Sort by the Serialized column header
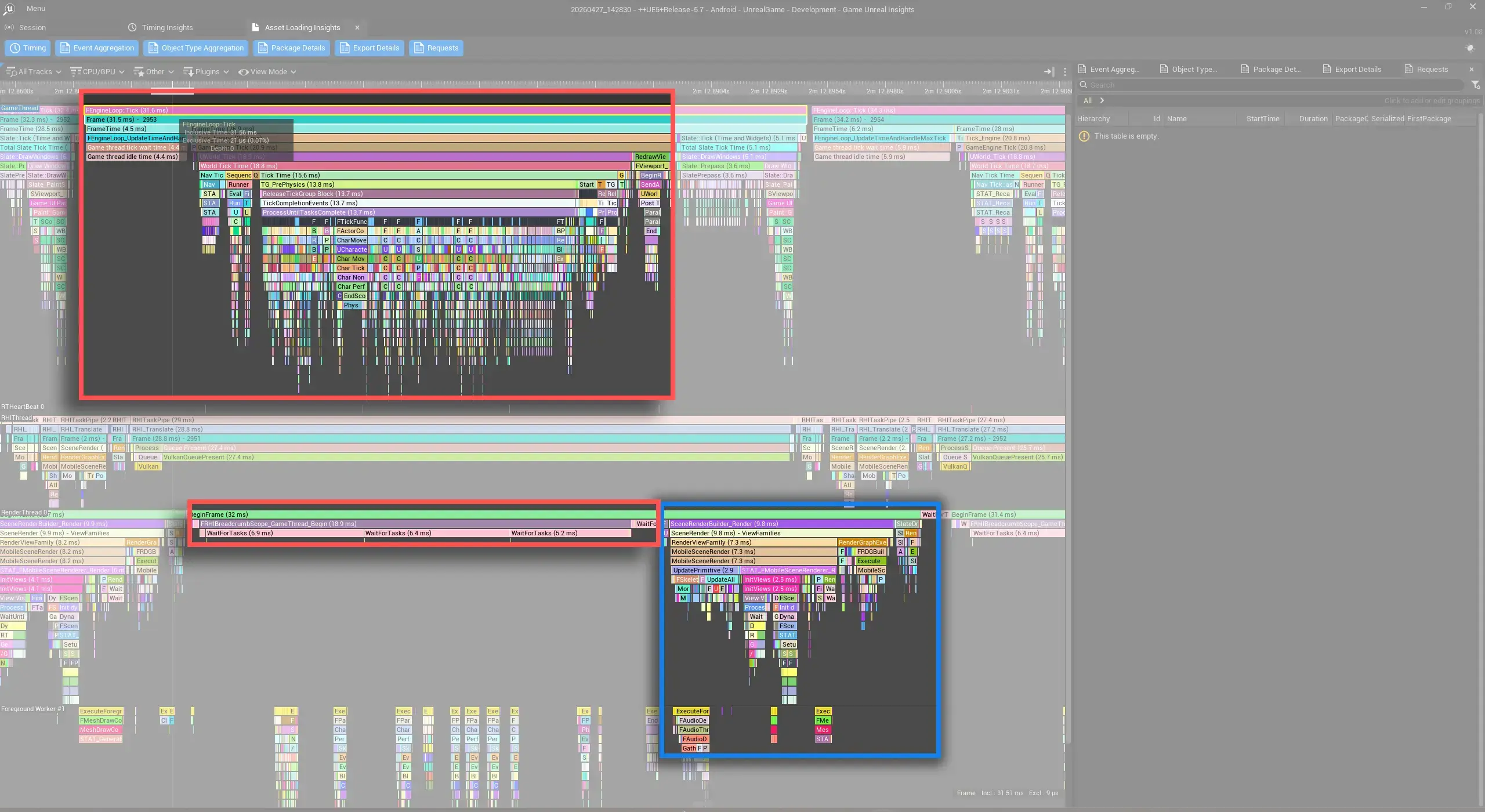Viewport: 1485px width, 812px height. point(1388,119)
